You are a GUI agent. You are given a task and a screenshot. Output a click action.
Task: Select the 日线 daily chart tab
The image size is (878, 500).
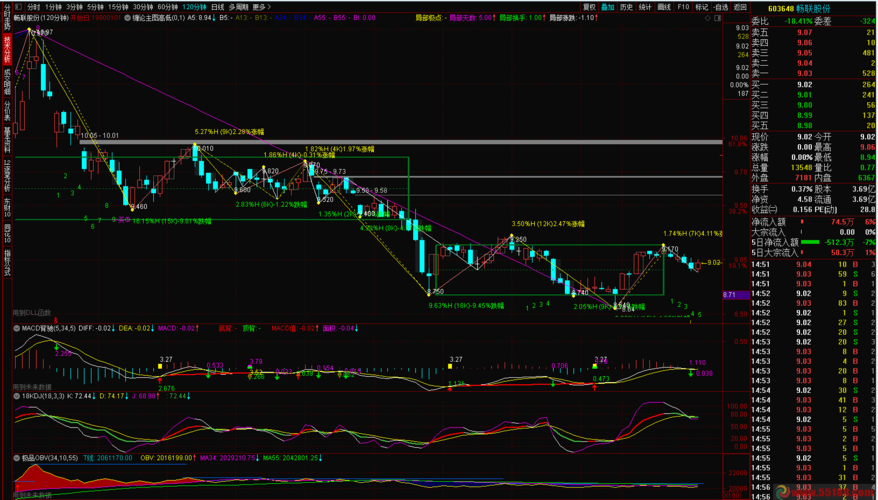217,6
